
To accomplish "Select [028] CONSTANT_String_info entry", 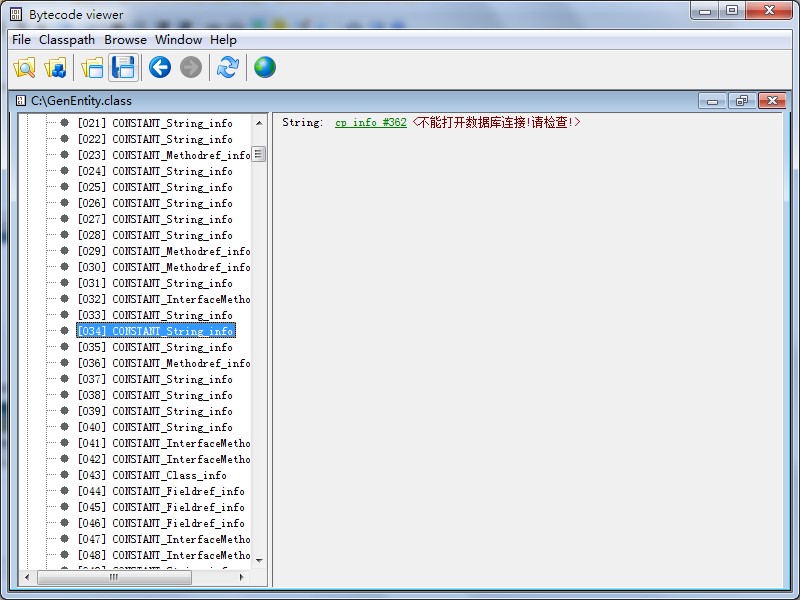I will 155,235.
